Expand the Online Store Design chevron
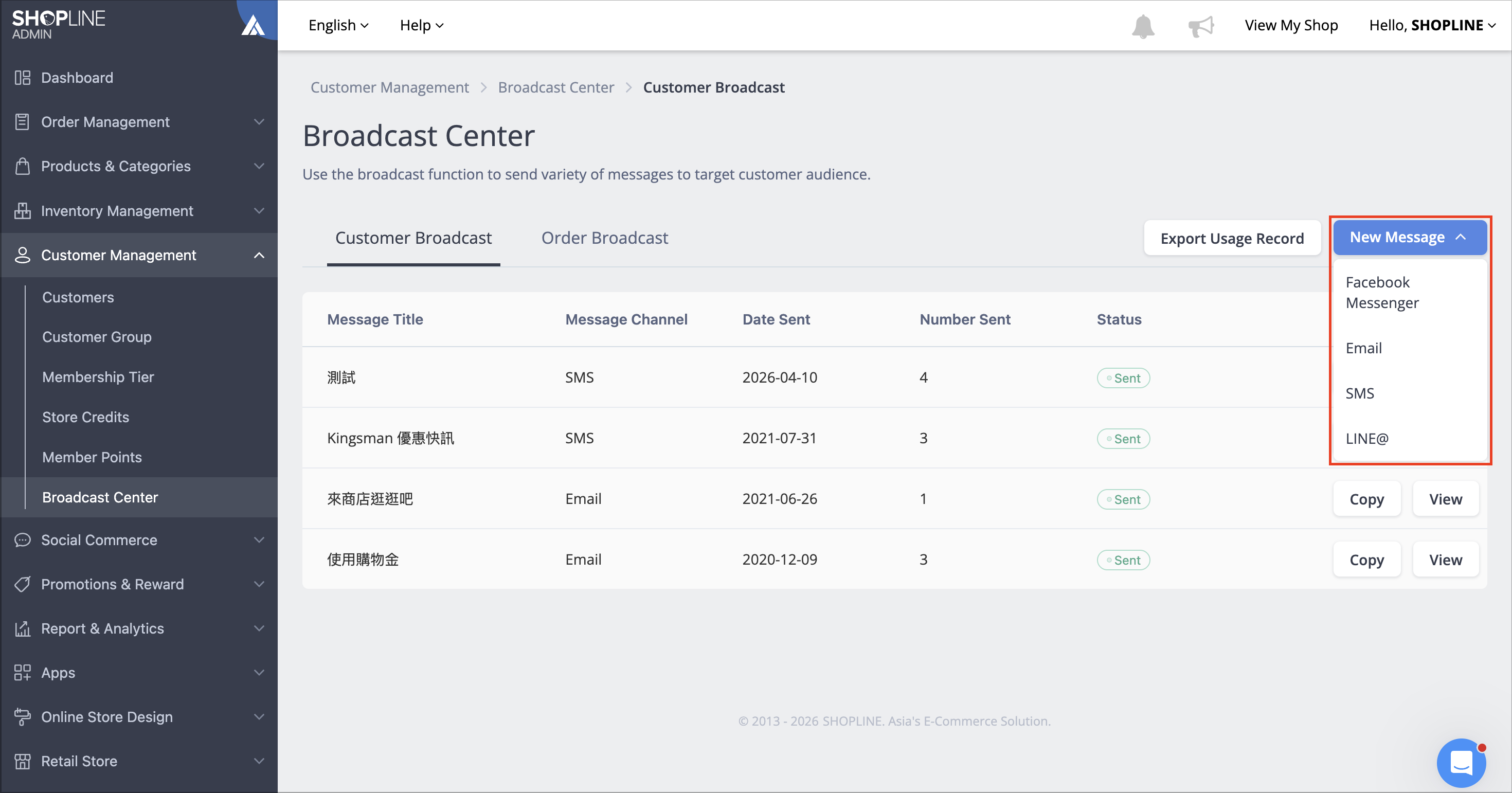This screenshot has height=793, width=1512. 259,717
